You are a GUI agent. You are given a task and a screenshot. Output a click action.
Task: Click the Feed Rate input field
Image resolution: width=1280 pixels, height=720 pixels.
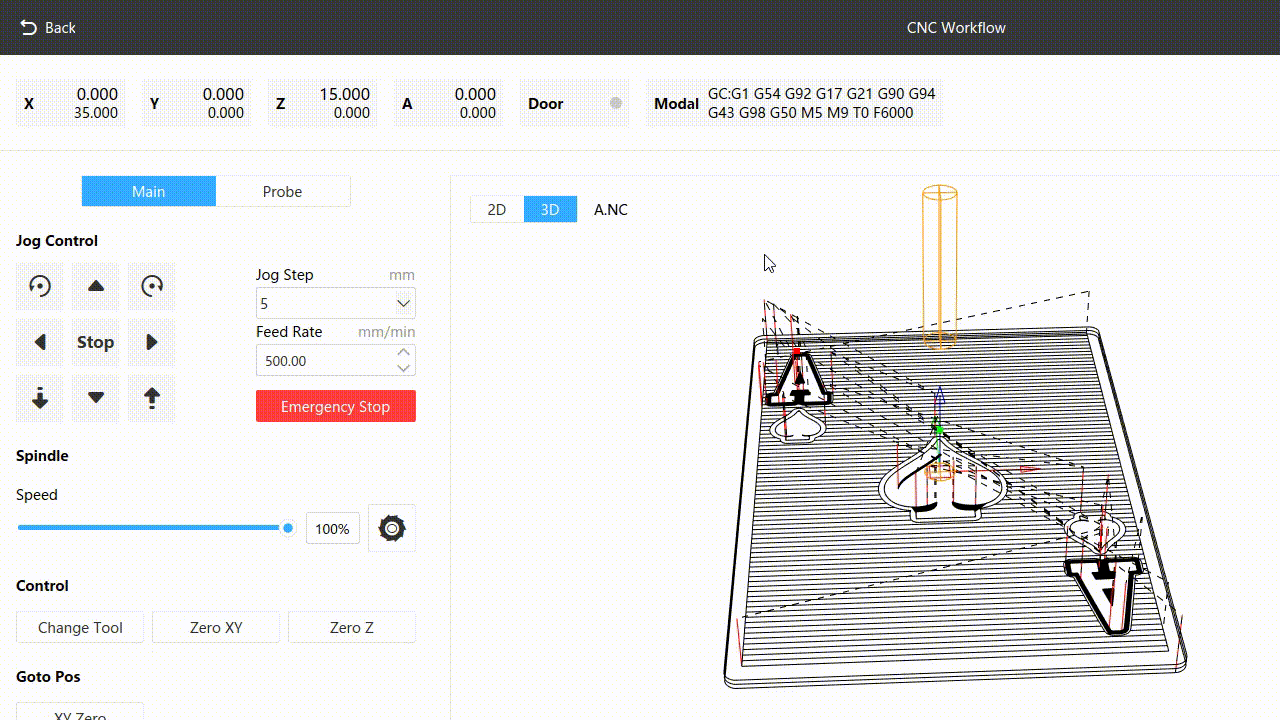[325, 360]
